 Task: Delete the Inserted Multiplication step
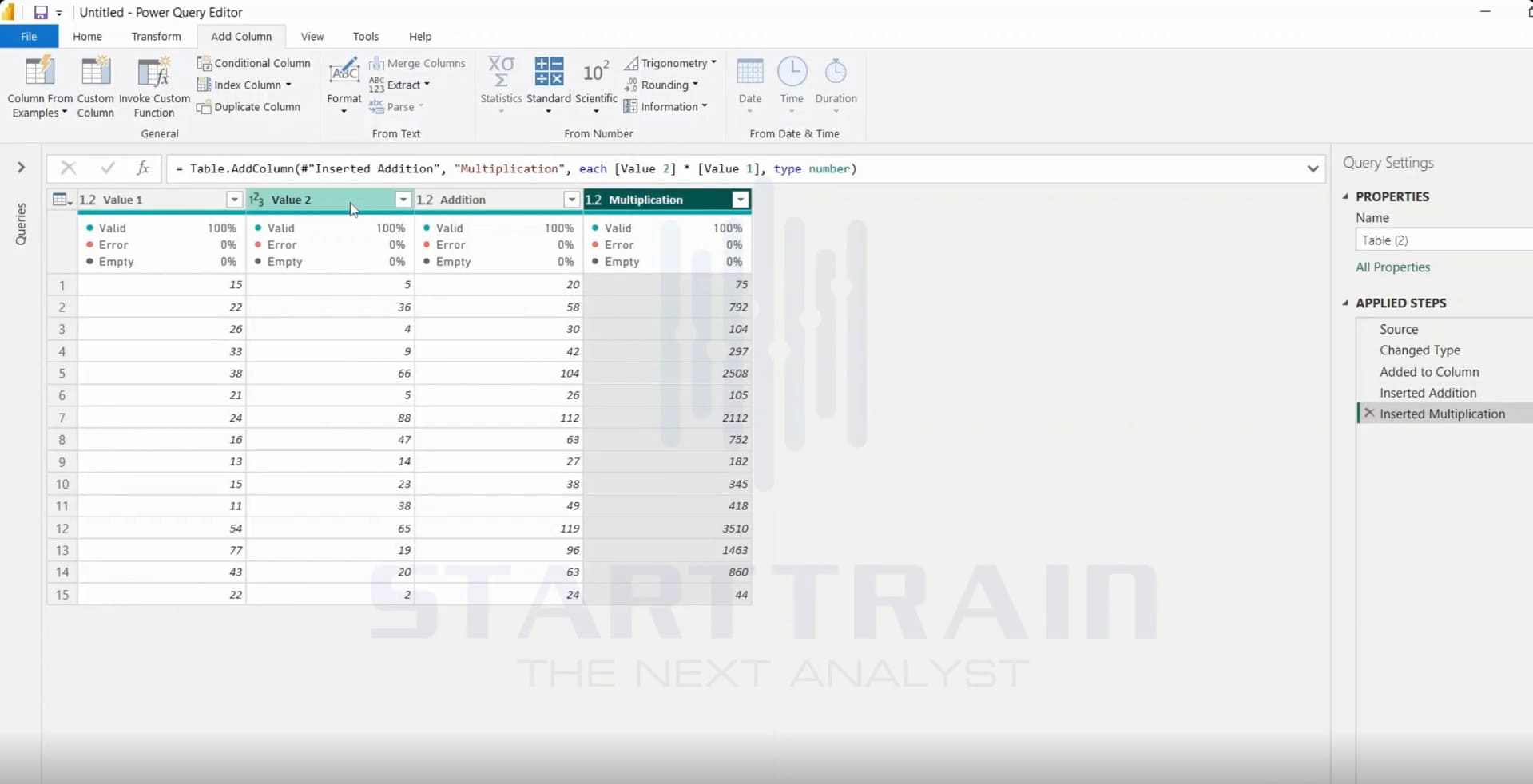tap(1369, 414)
